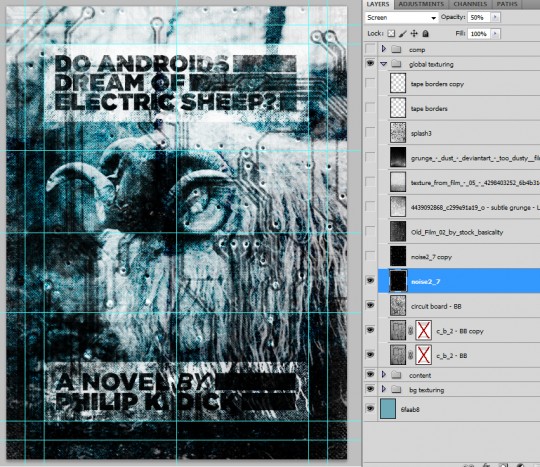Select the noise2_7 layer thumbnail
The image size is (540, 467).
tap(398, 281)
